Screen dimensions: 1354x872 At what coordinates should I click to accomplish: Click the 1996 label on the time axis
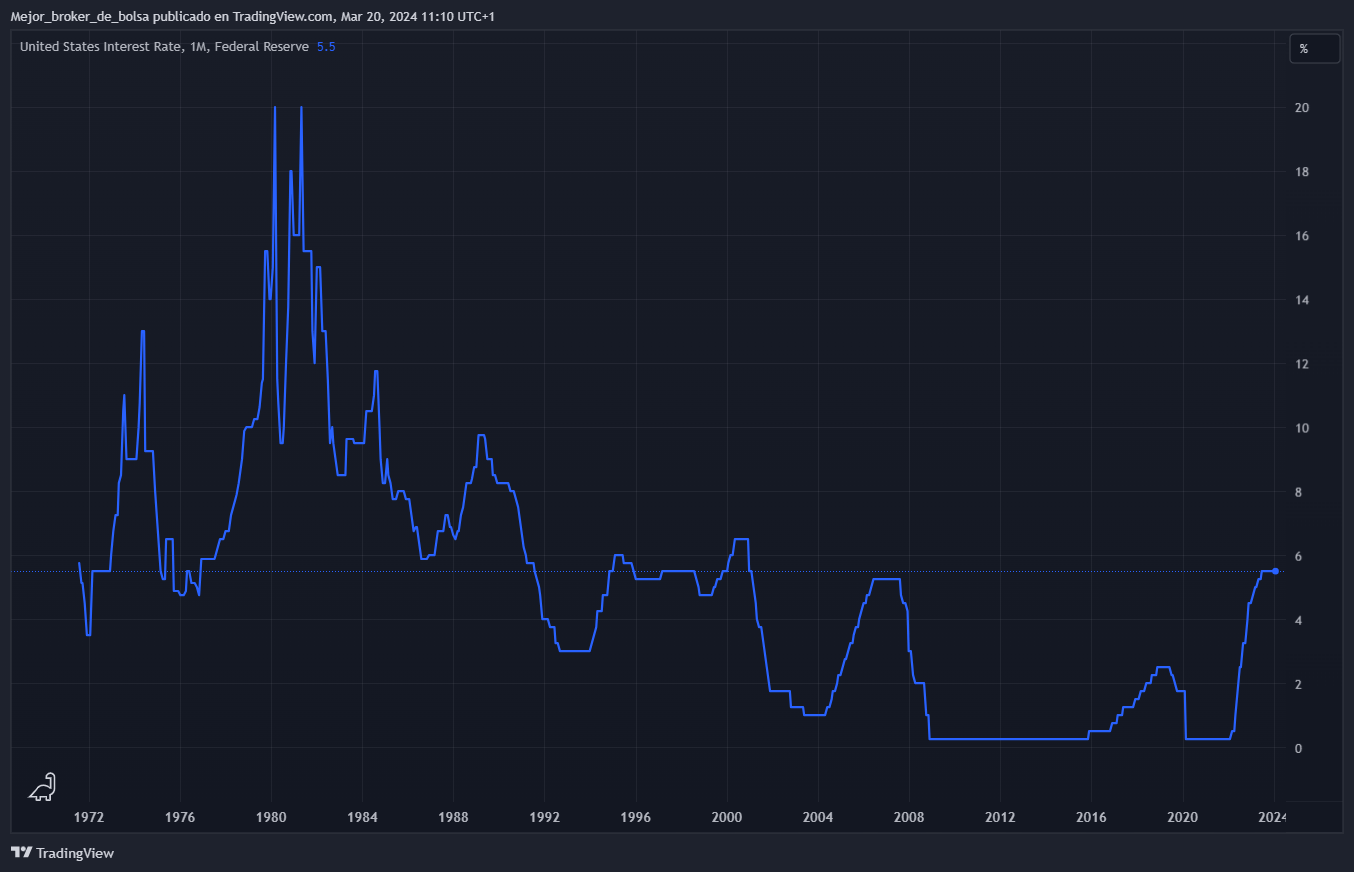pos(636,817)
